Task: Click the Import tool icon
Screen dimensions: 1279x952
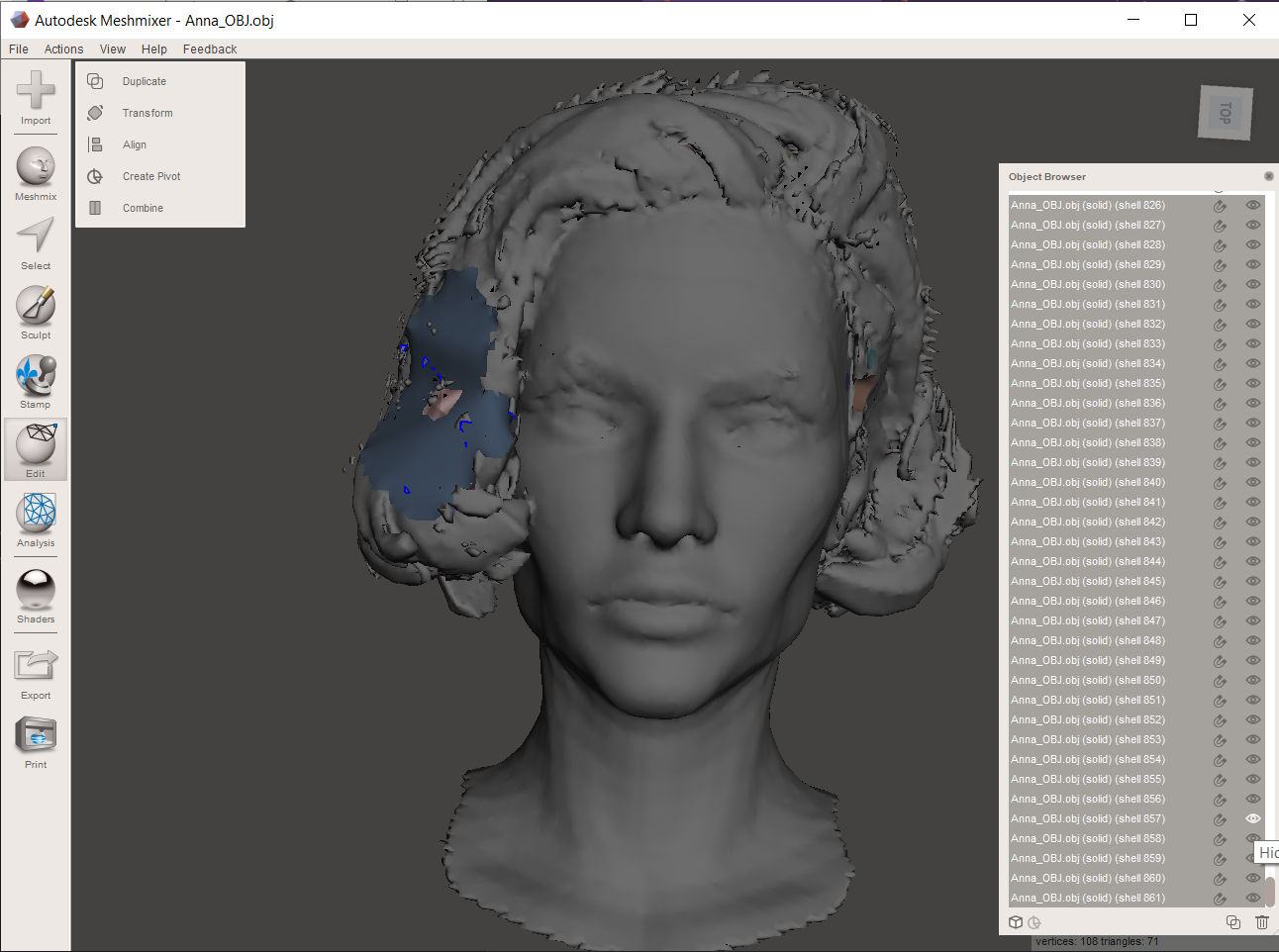Action: tap(36, 97)
